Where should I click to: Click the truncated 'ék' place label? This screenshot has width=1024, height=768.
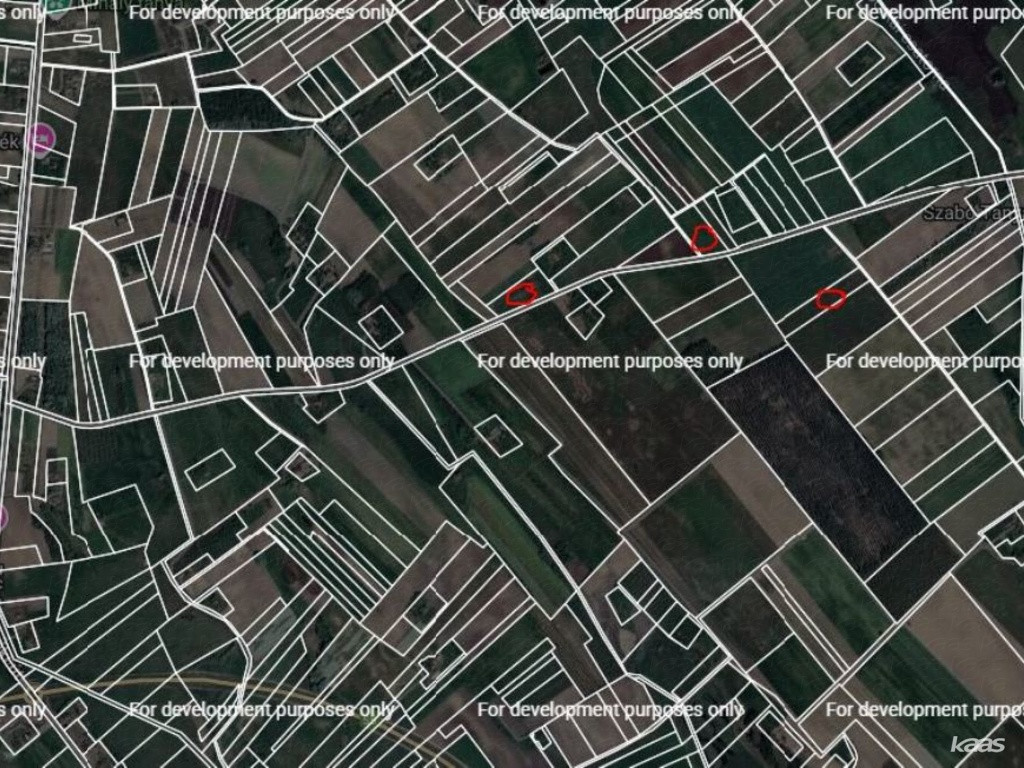pos(10,143)
